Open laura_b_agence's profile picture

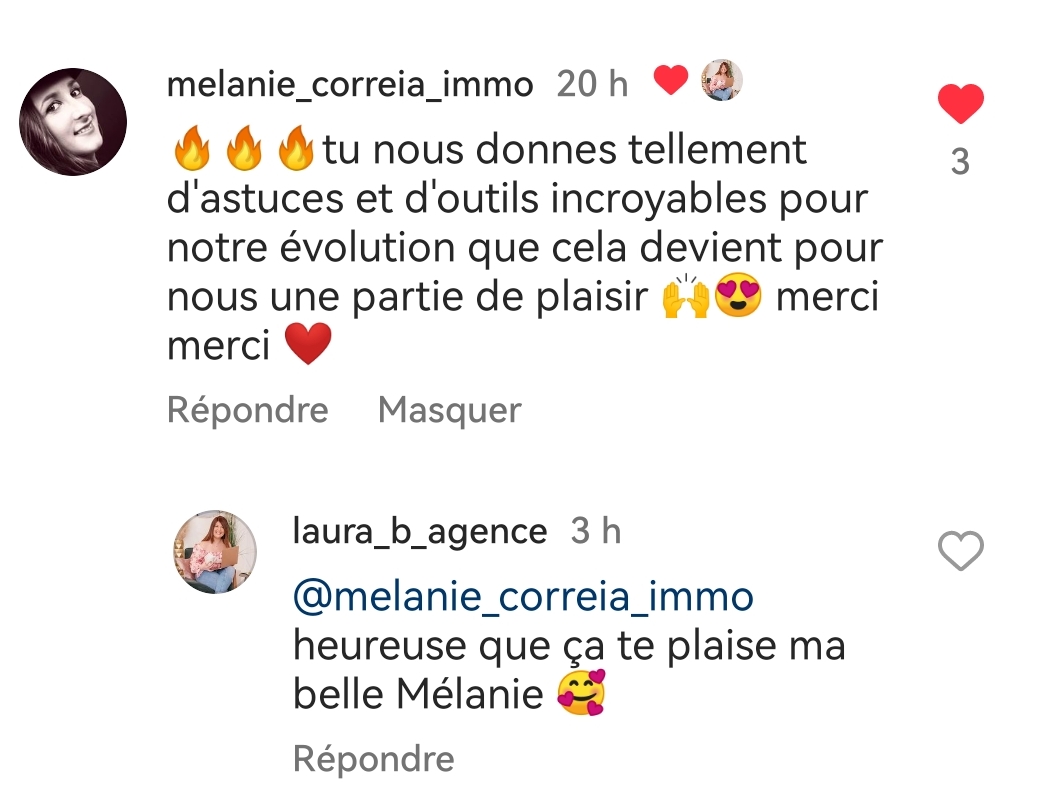coord(215,552)
